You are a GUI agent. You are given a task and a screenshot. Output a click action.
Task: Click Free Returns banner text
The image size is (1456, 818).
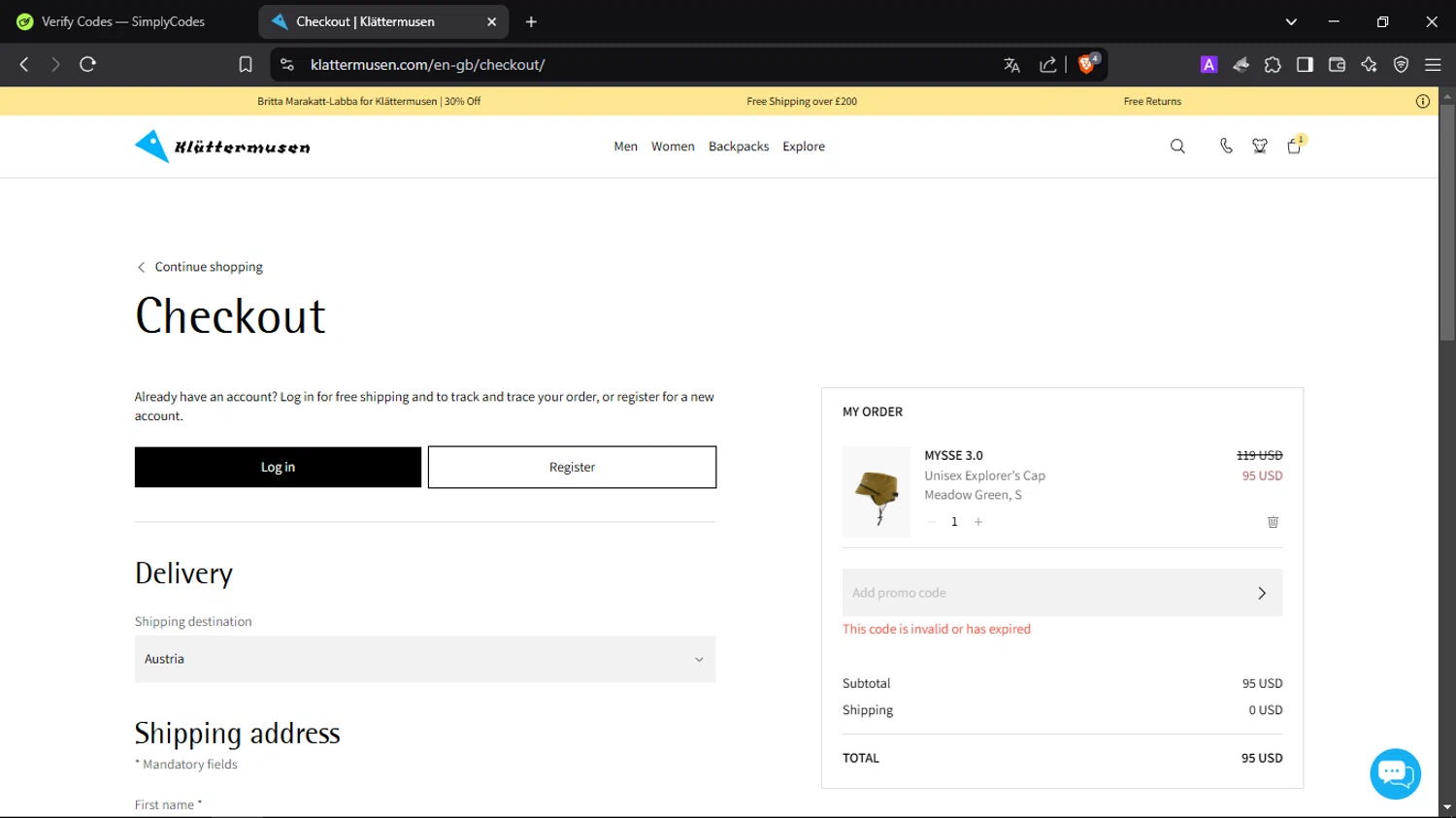tap(1152, 101)
